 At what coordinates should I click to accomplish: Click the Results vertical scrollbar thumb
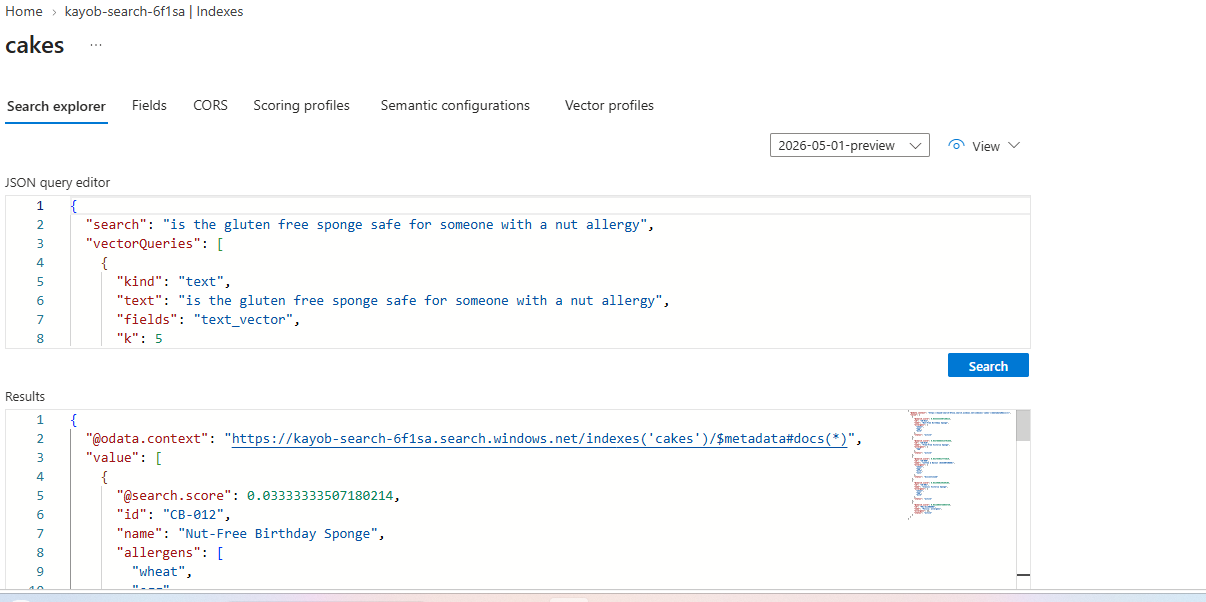coord(1022,425)
